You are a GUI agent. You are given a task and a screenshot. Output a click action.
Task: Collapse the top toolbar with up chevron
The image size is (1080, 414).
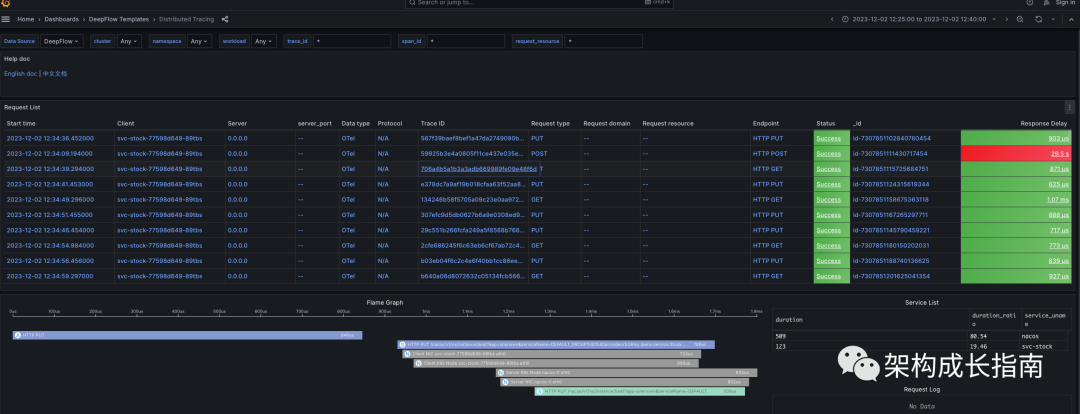tap(1071, 19)
